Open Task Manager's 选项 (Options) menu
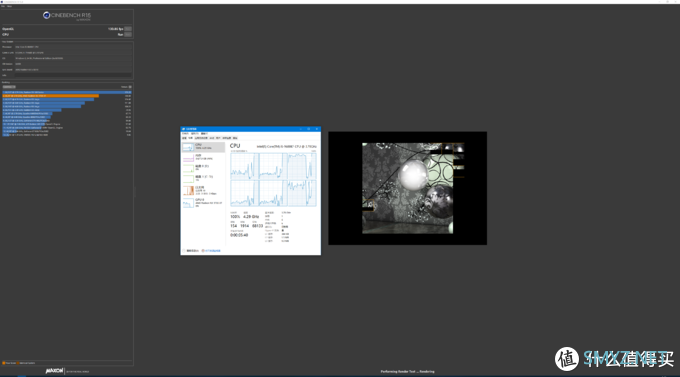Viewport: 680px width, 377px height. (195, 134)
